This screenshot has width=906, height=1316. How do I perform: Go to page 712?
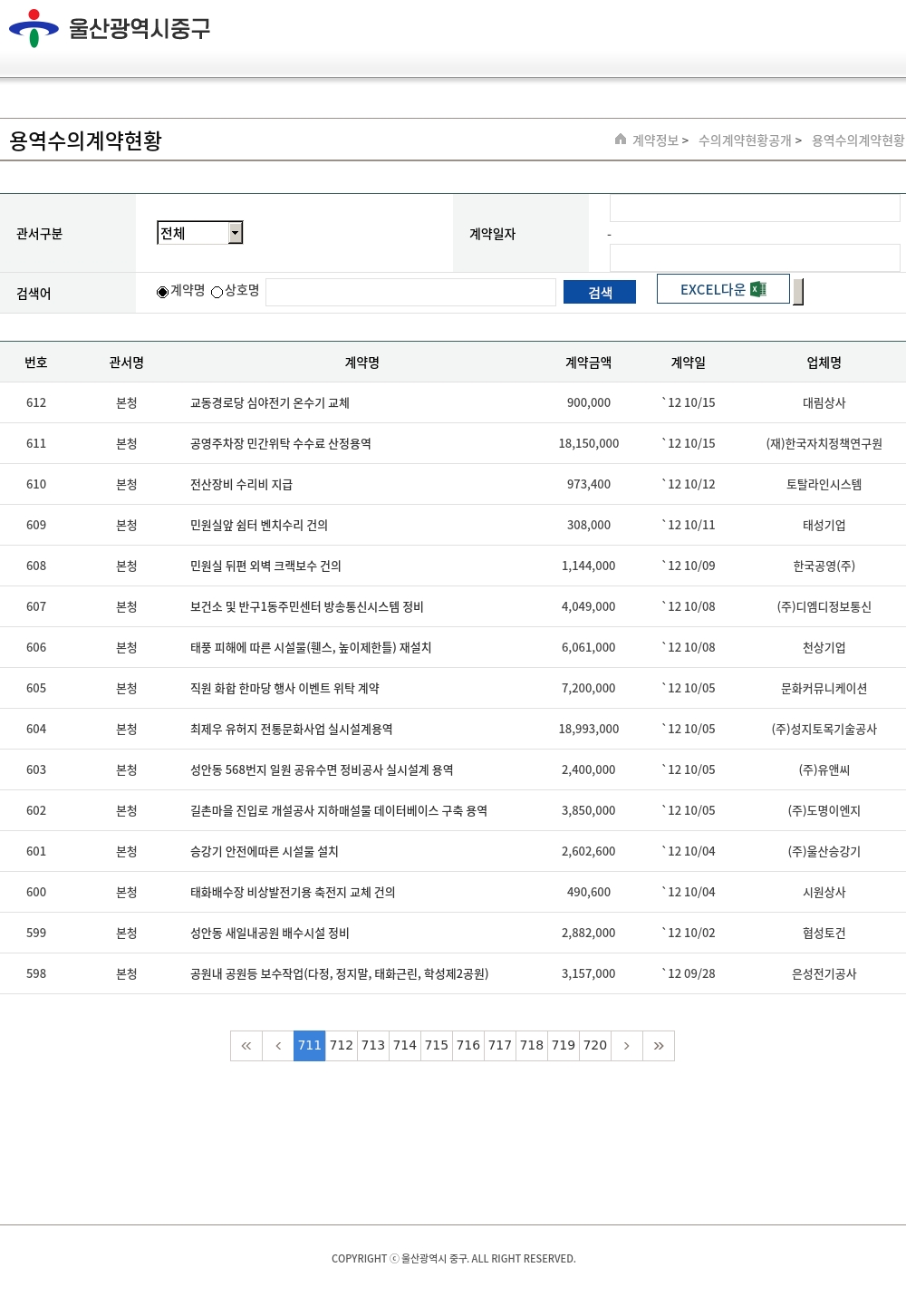(342, 1046)
